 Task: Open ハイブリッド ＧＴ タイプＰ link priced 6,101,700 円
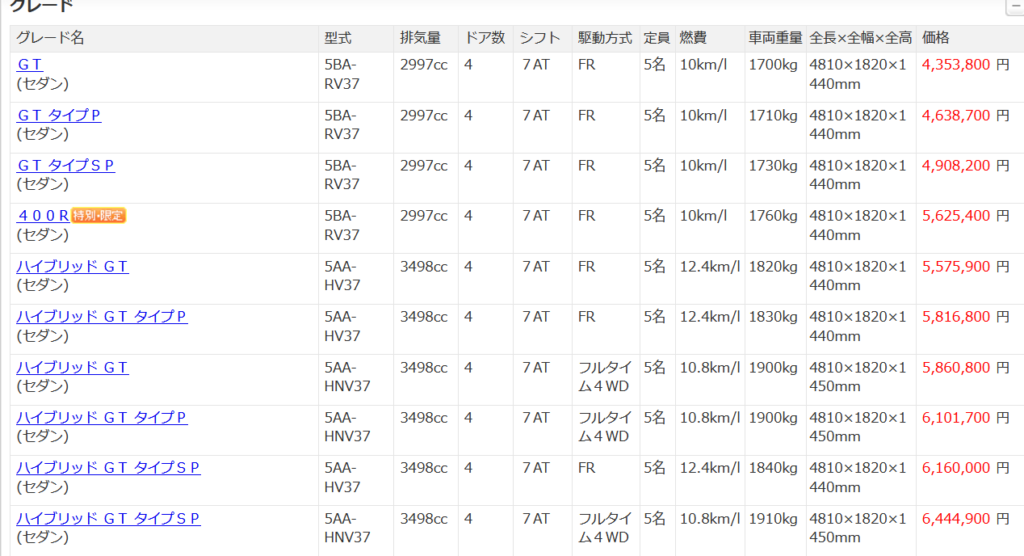click(x=102, y=417)
